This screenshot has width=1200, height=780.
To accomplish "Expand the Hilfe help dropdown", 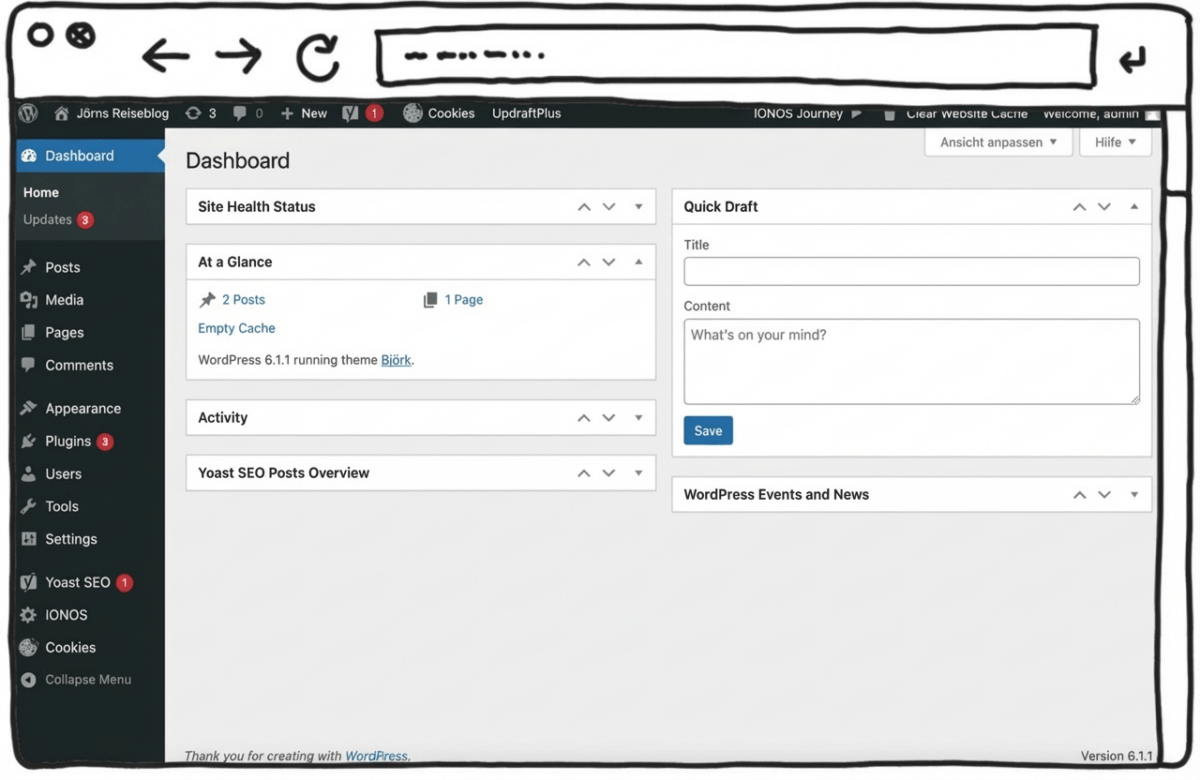I will tap(1115, 143).
